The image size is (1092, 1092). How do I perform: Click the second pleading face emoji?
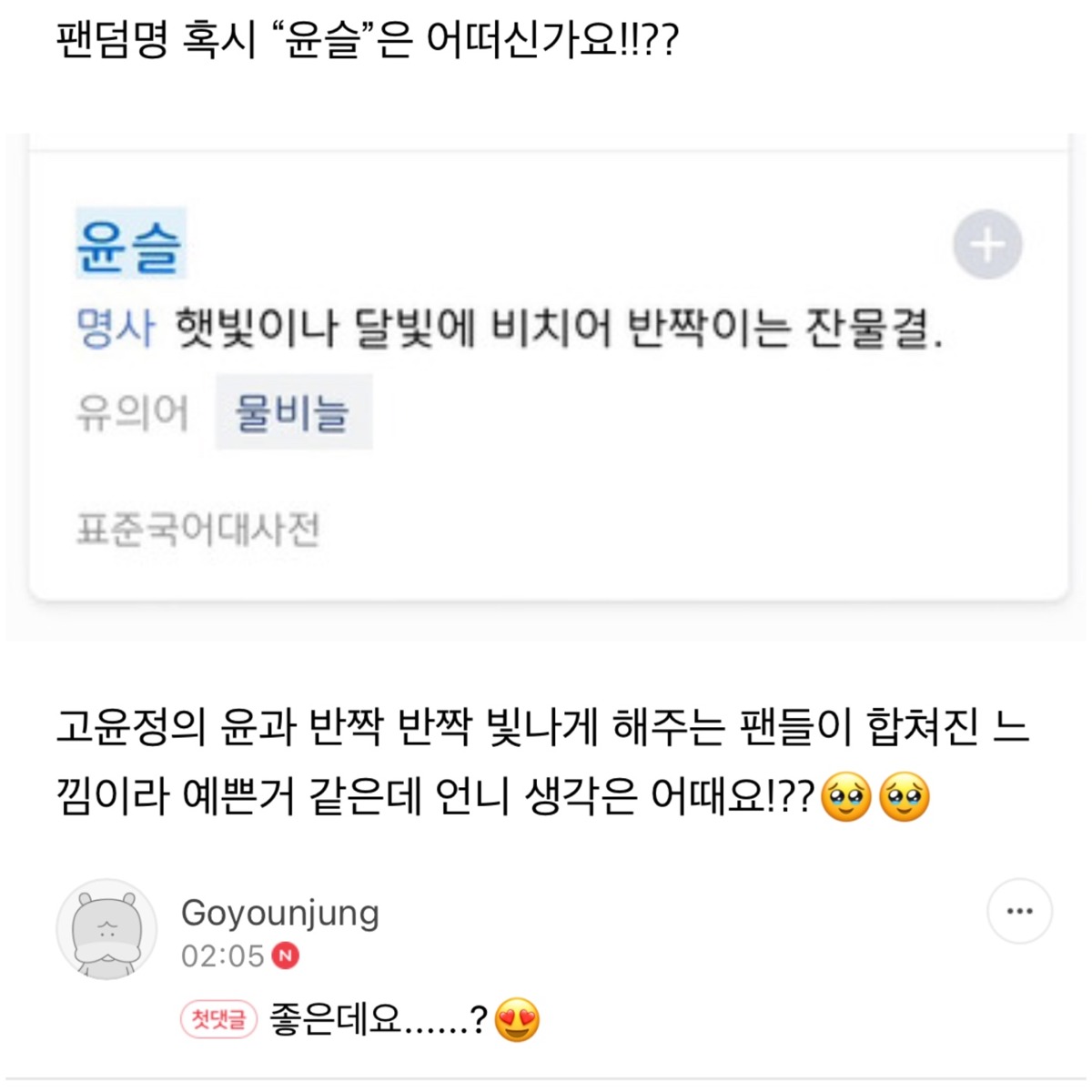[904, 797]
